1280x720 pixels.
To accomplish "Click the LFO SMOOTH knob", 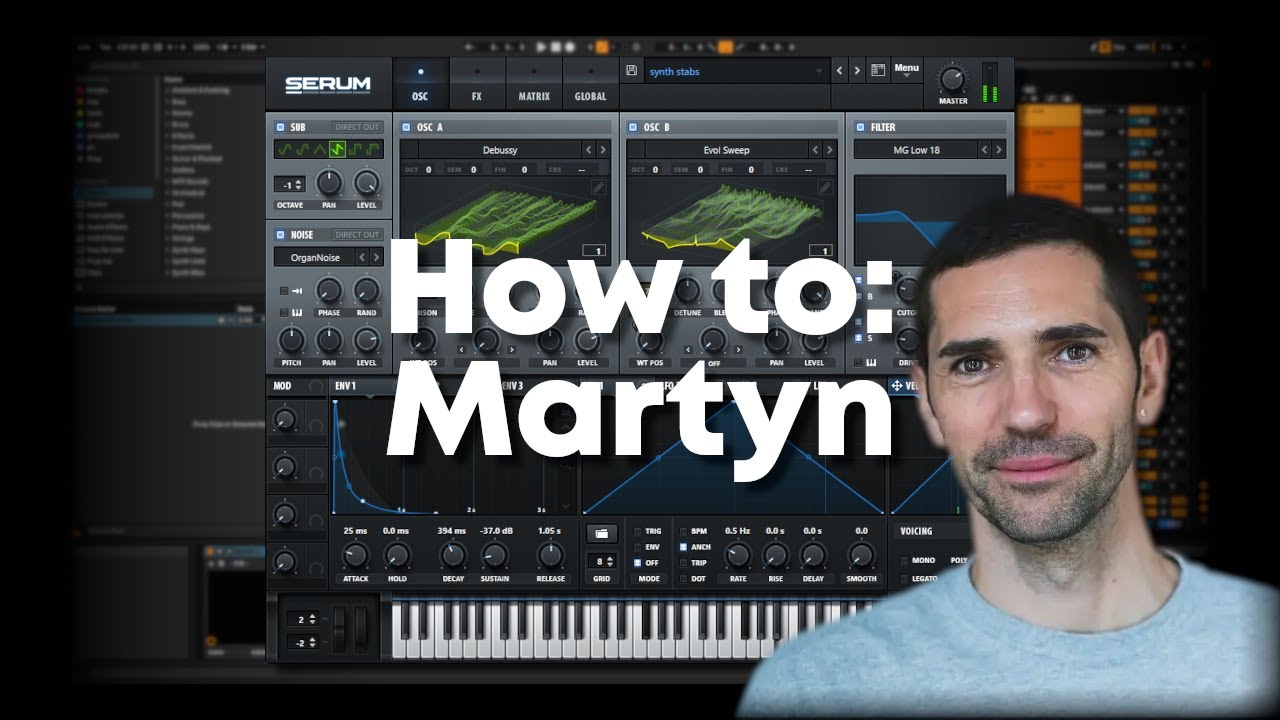I will [860, 555].
